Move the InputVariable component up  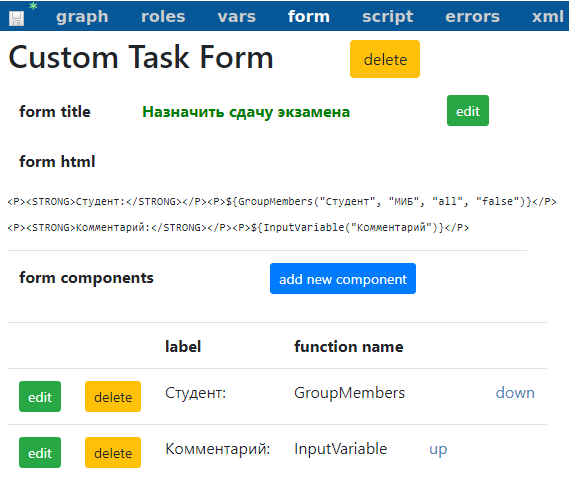point(438,450)
